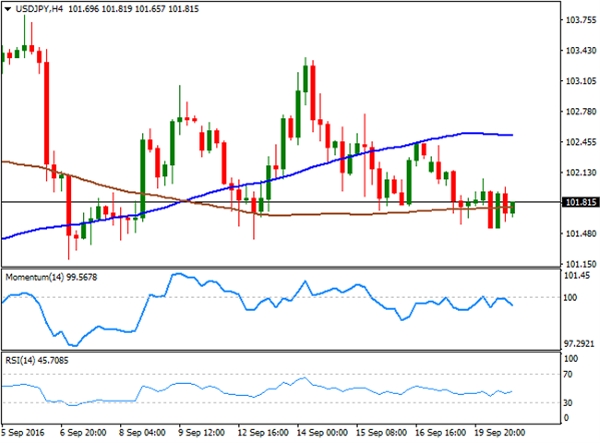The width and height of the screenshot is (600, 443).
Task: Click the 102.455 price axis label
Action: tap(581, 142)
